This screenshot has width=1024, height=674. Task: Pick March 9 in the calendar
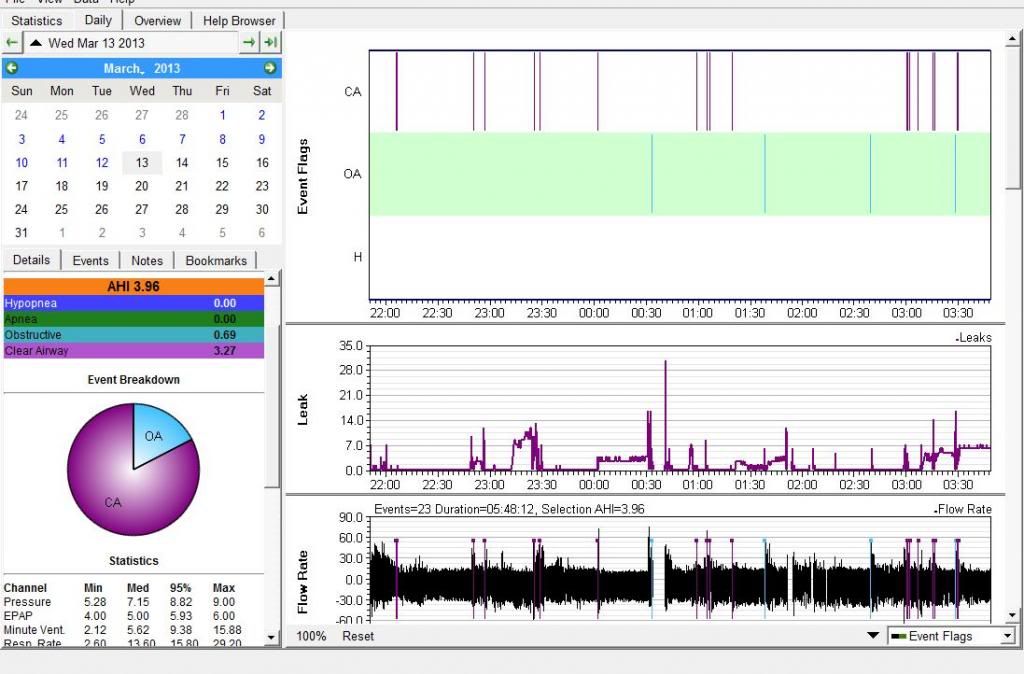tap(262, 139)
